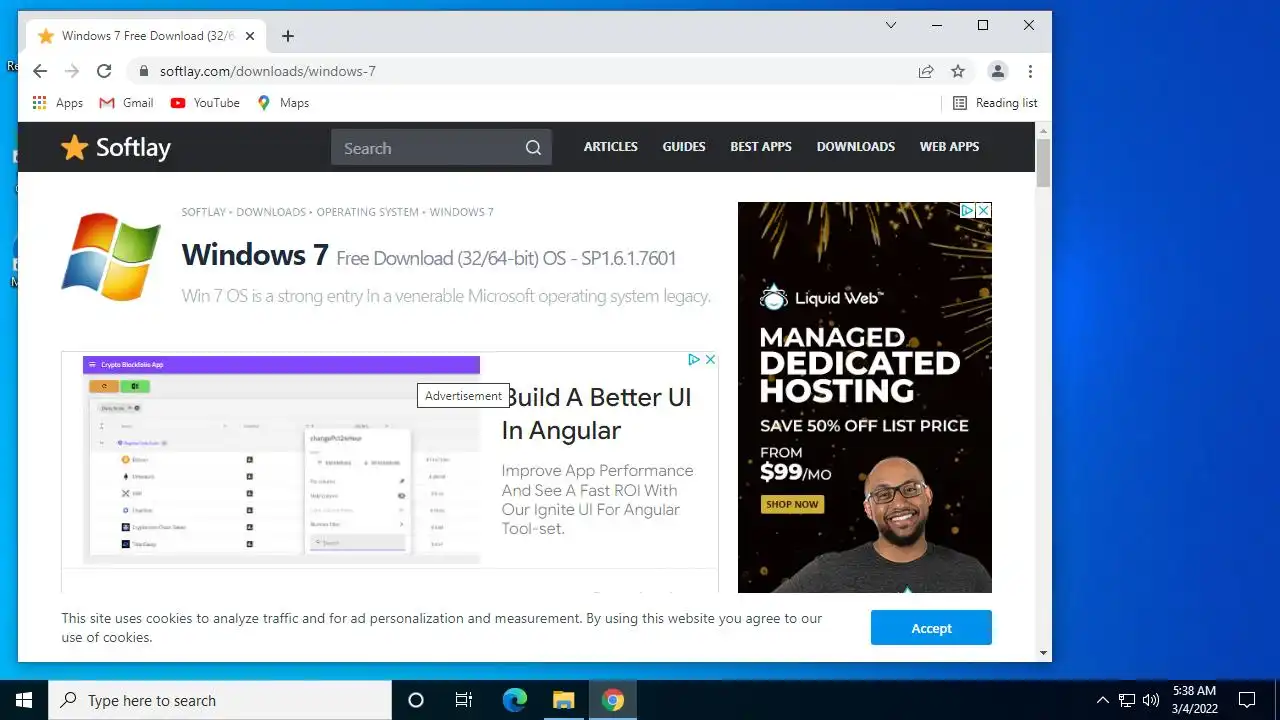Click the Build A Better UI ad headline
This screenshot has width=1280, height=720.
[597, 414]
